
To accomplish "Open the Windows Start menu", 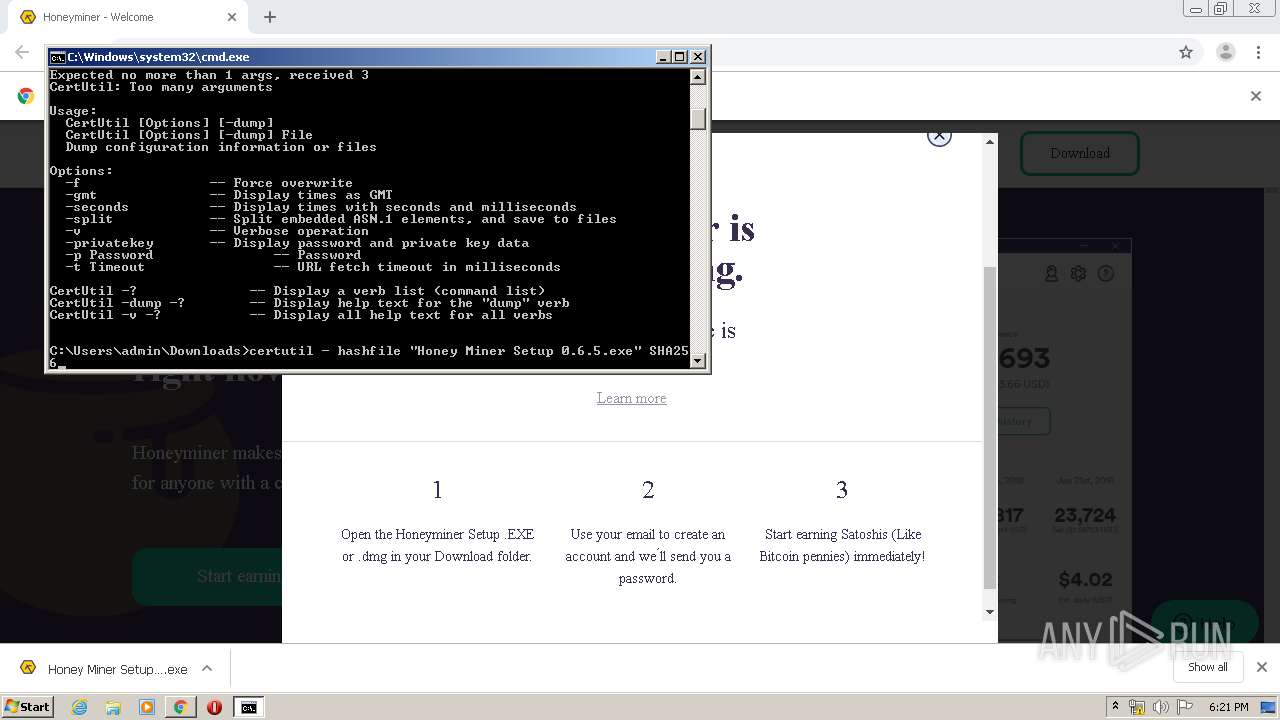I will coord(27,706).
